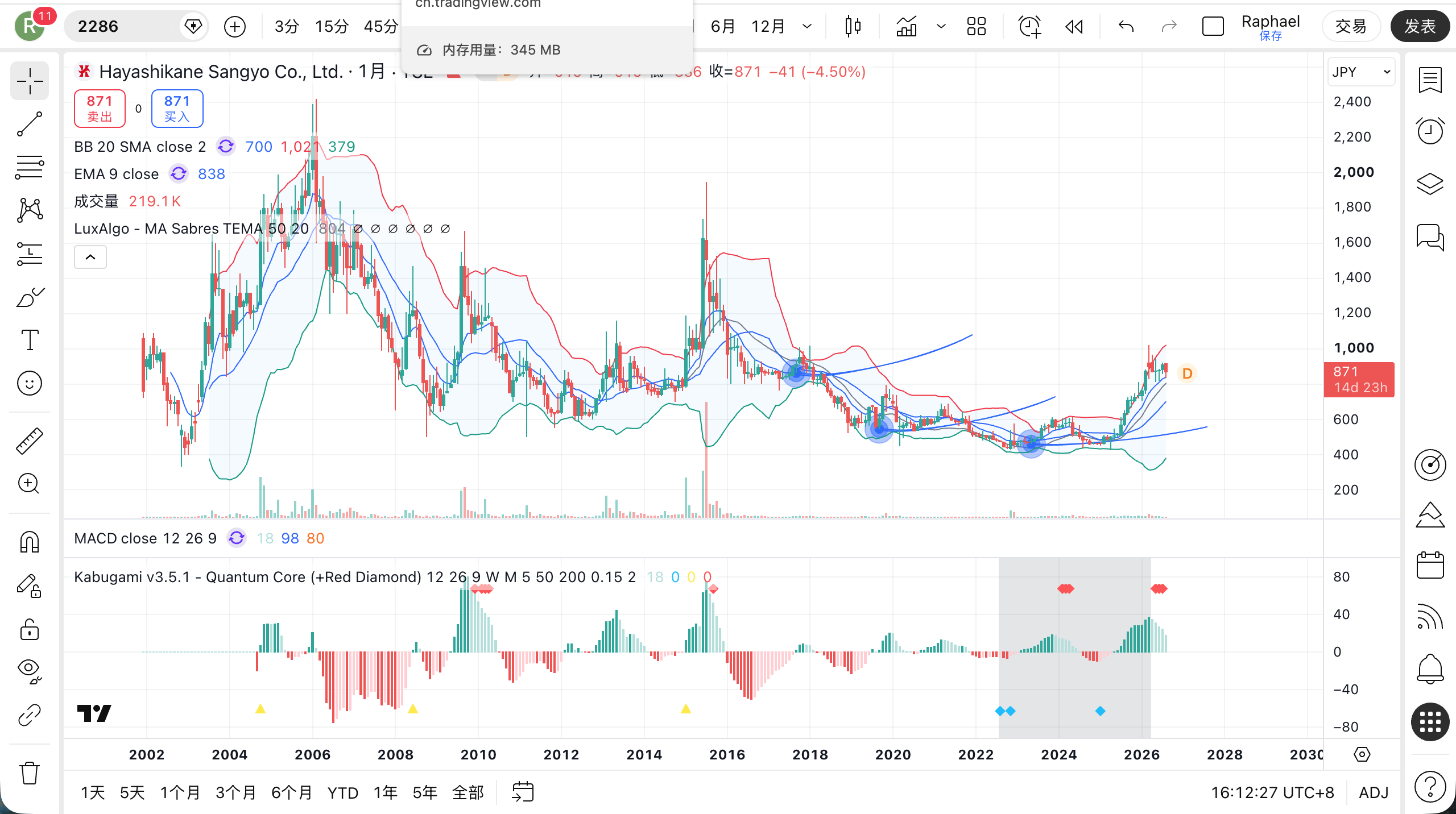This screenshot has width=1456, height=814.
Task: Set the range to 全部
Action: (x=468, y=792)
